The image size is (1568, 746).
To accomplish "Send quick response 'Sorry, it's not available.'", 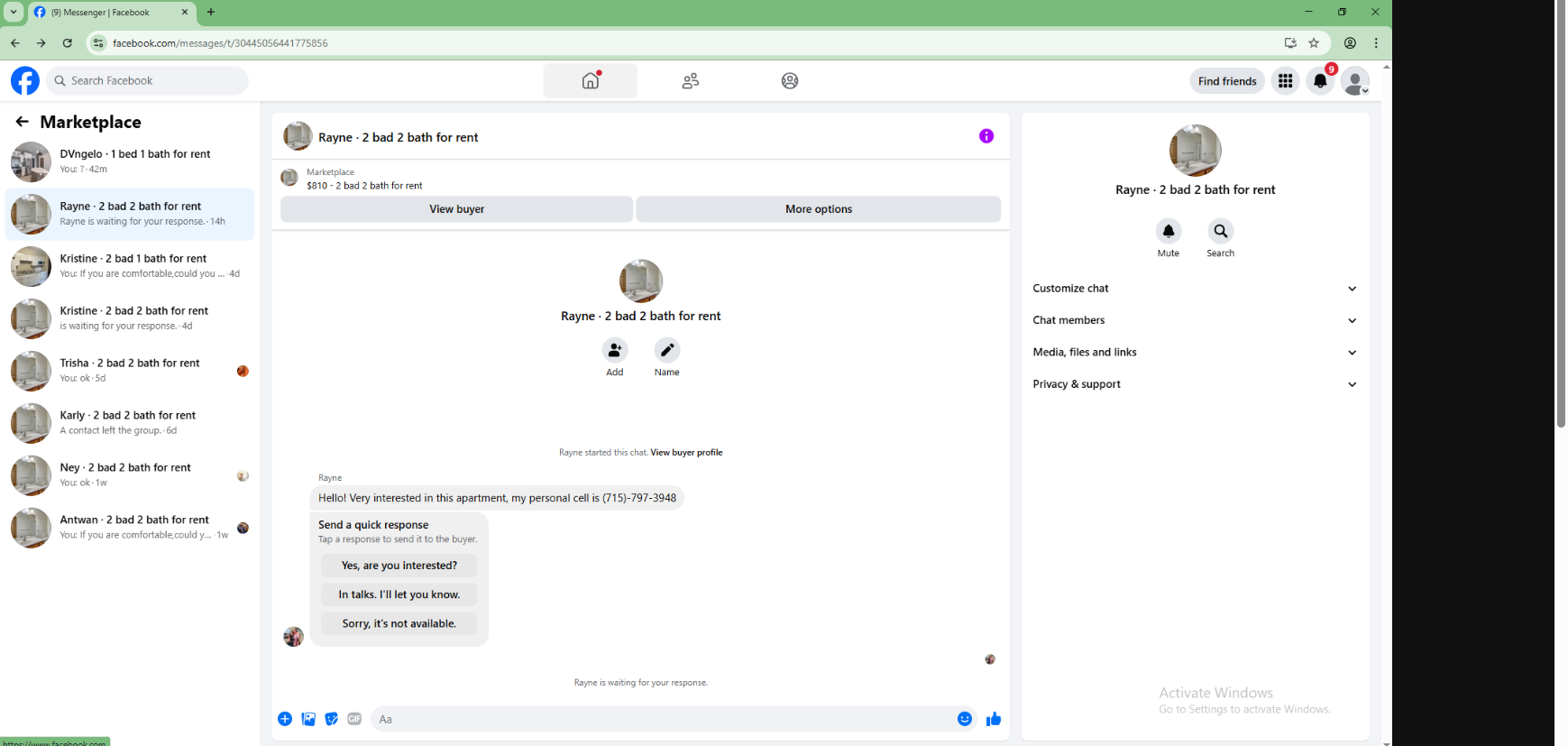I will coord(399,623).
